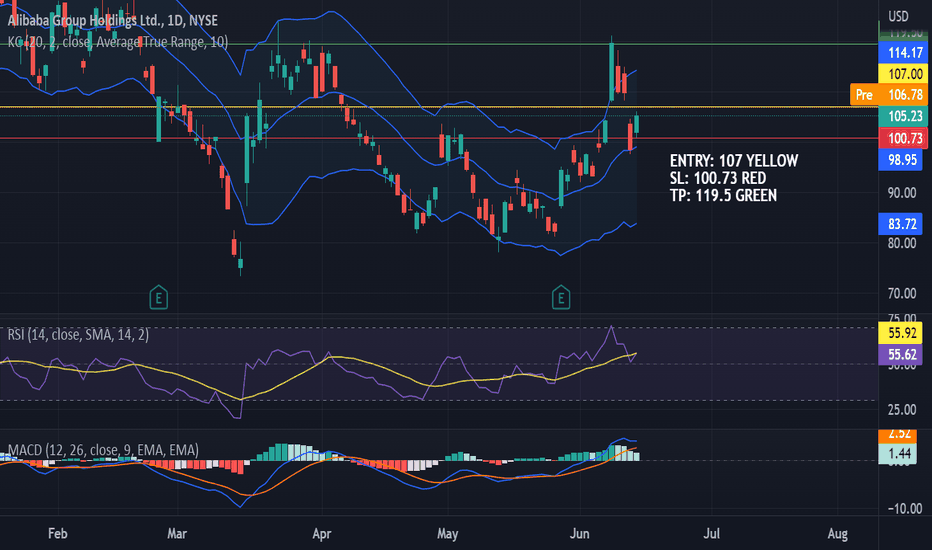Click the Apr label on time axis
The width and height of the screenshot is (932, 550).
pos(322,533)
